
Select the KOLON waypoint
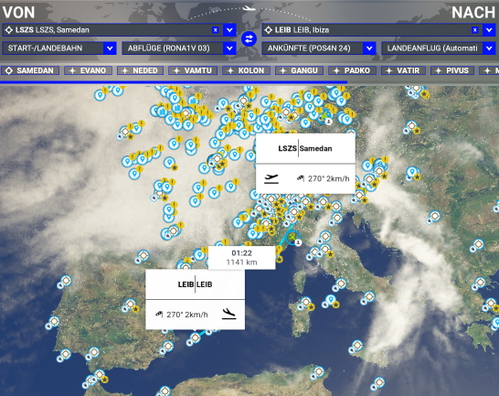(246, 70)
